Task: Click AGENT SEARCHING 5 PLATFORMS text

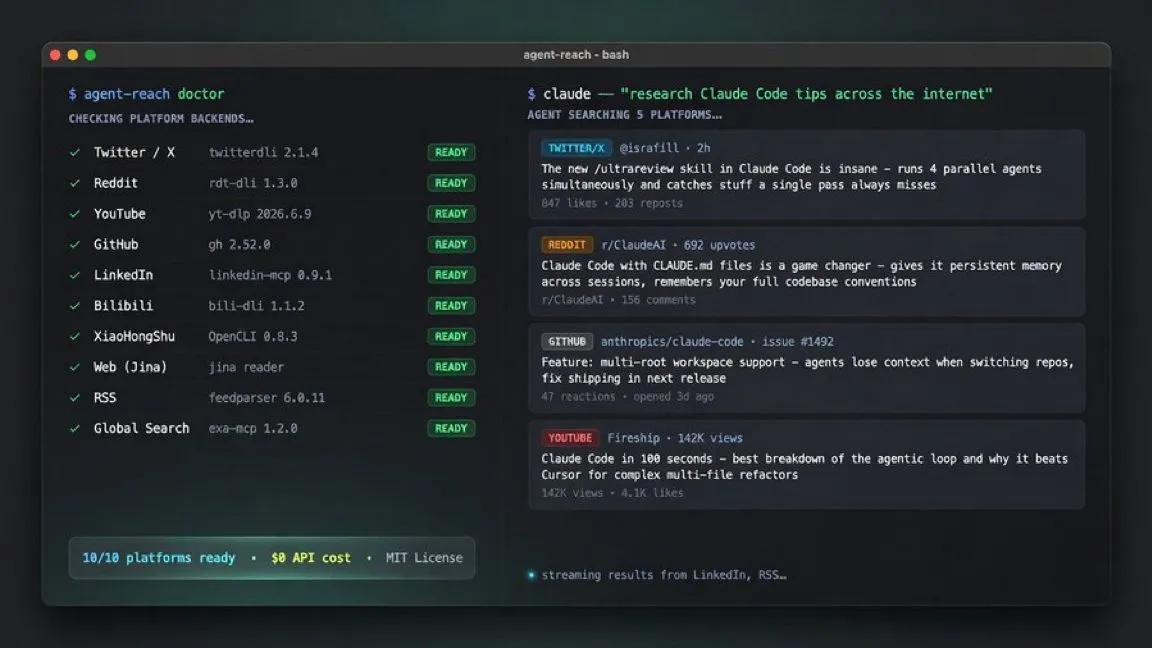Action: tap(624, 115)
